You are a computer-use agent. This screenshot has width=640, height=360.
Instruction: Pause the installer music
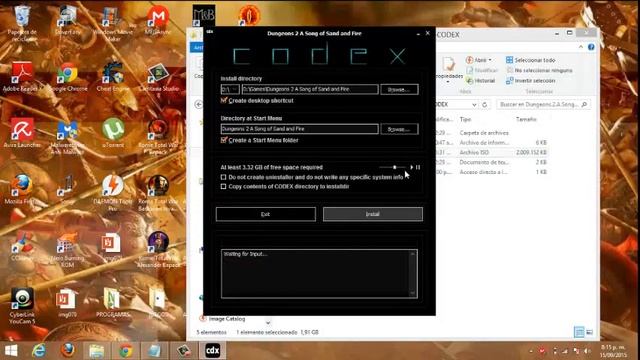[418, 167]
